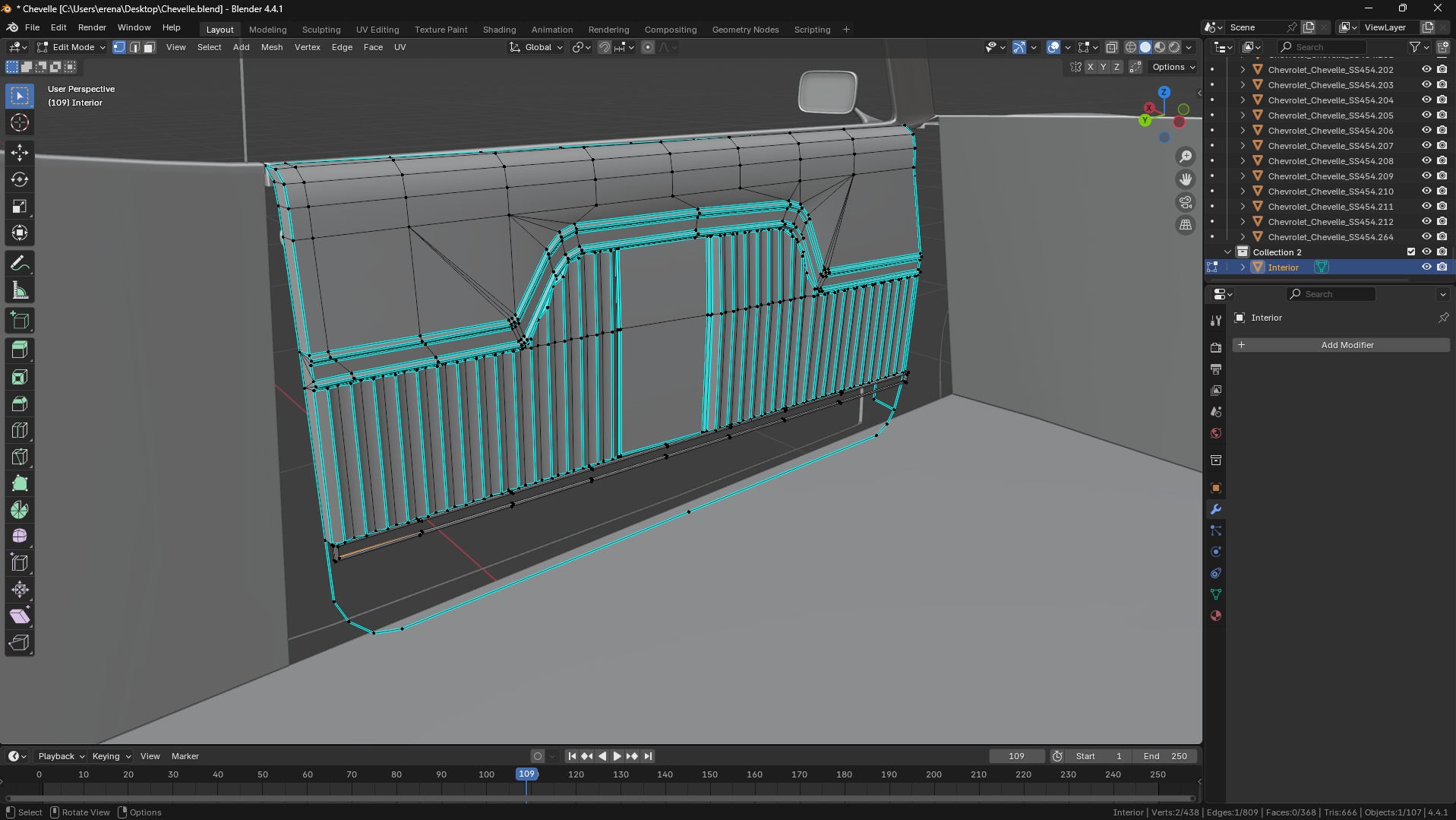
Task: Select the Cursor tool in the toolbar
Action: pos(20,122)
